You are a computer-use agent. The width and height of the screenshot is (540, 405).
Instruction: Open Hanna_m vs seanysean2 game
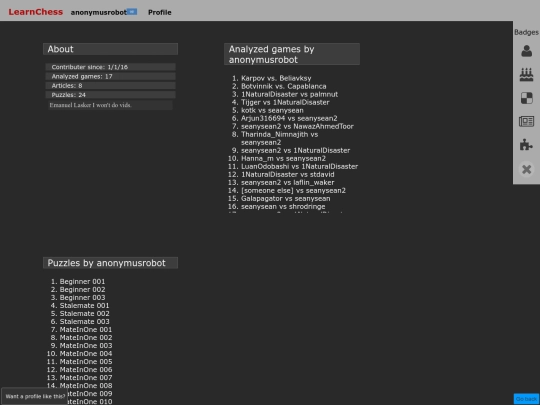coord(283,158)
